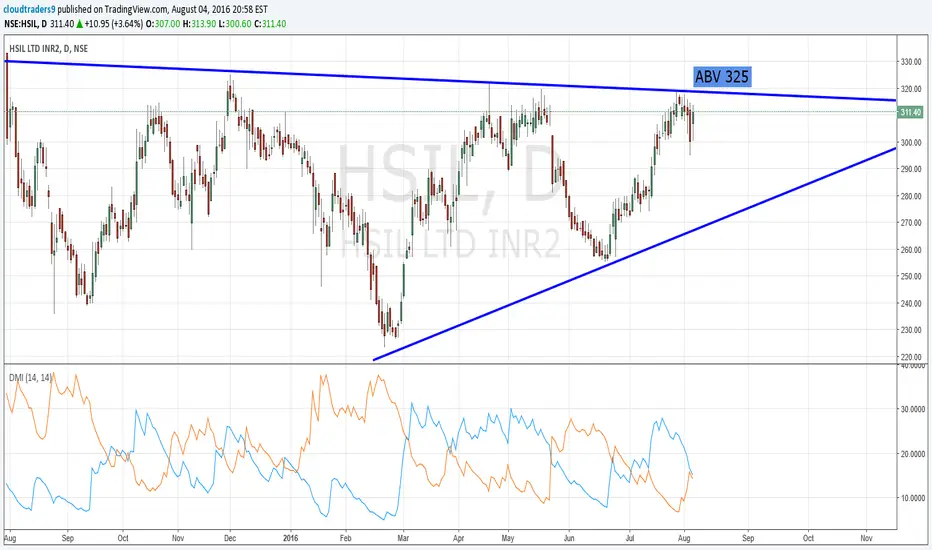932x550 pixels.
Task: Click the 280.00 price axis label
Action: (911, 196)
